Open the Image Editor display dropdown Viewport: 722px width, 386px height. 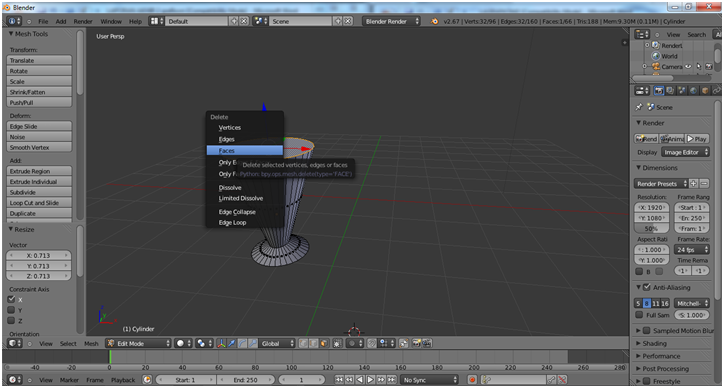[x=685, y=152]
